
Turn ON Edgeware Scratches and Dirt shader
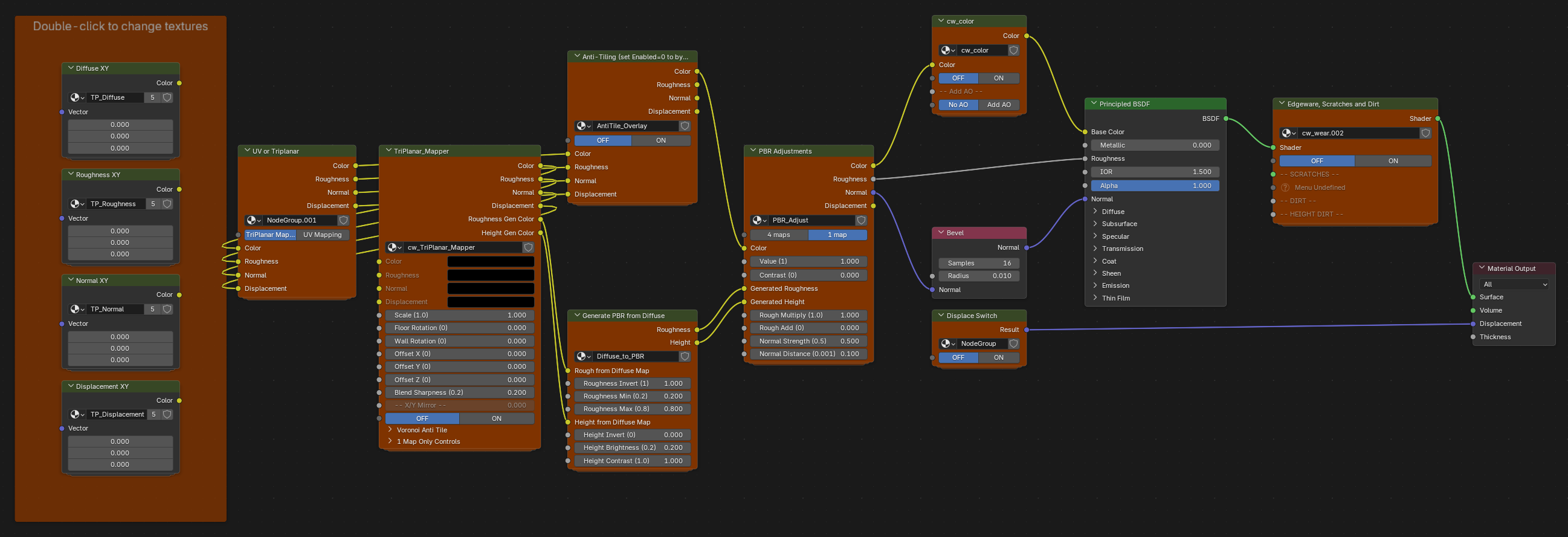pos(1393,161)
